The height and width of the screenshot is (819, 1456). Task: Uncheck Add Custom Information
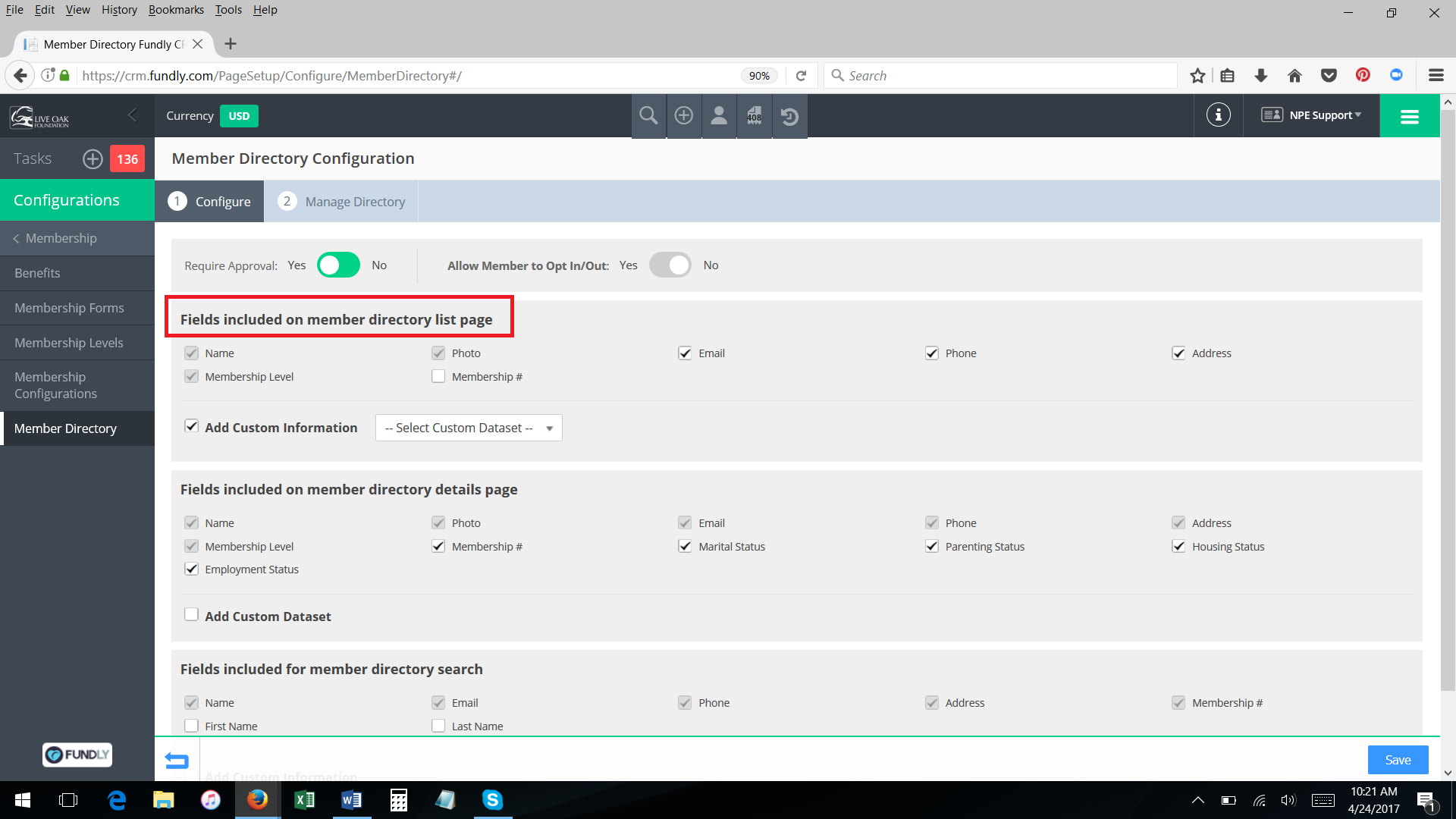coord(192,426)
